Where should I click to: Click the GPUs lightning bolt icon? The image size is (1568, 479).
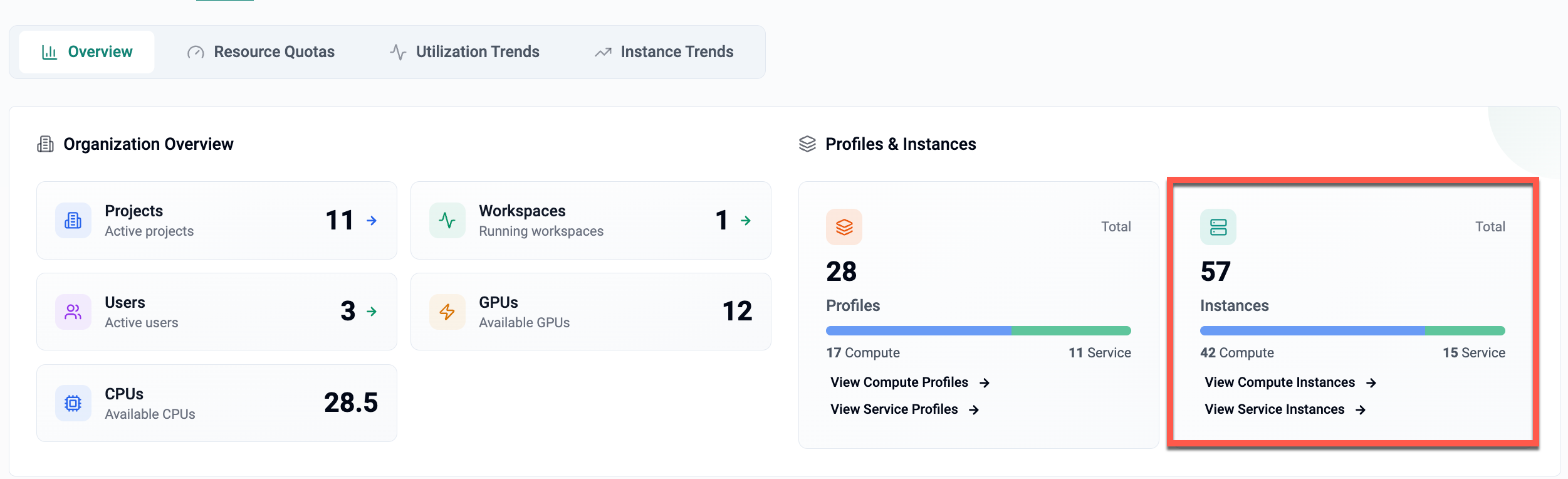click(447, 312)
